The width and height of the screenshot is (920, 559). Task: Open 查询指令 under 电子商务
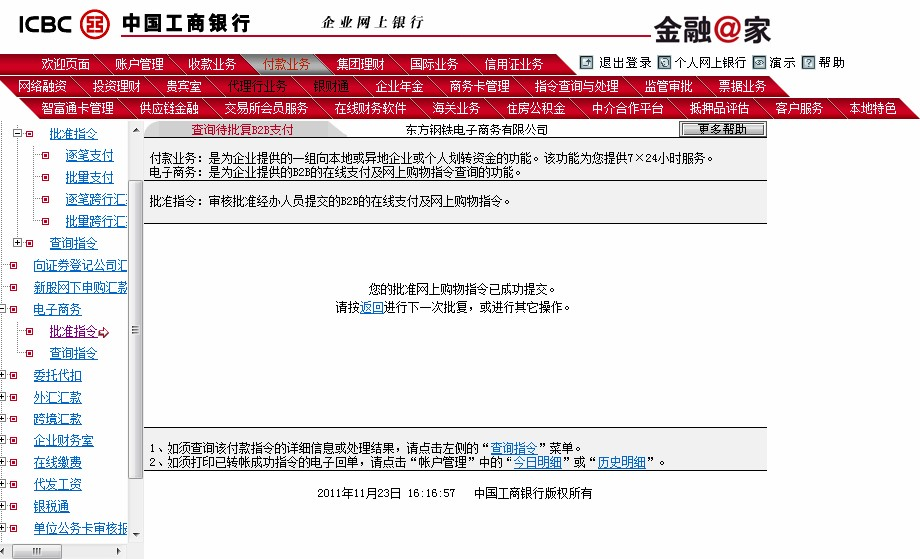point(73,353)
